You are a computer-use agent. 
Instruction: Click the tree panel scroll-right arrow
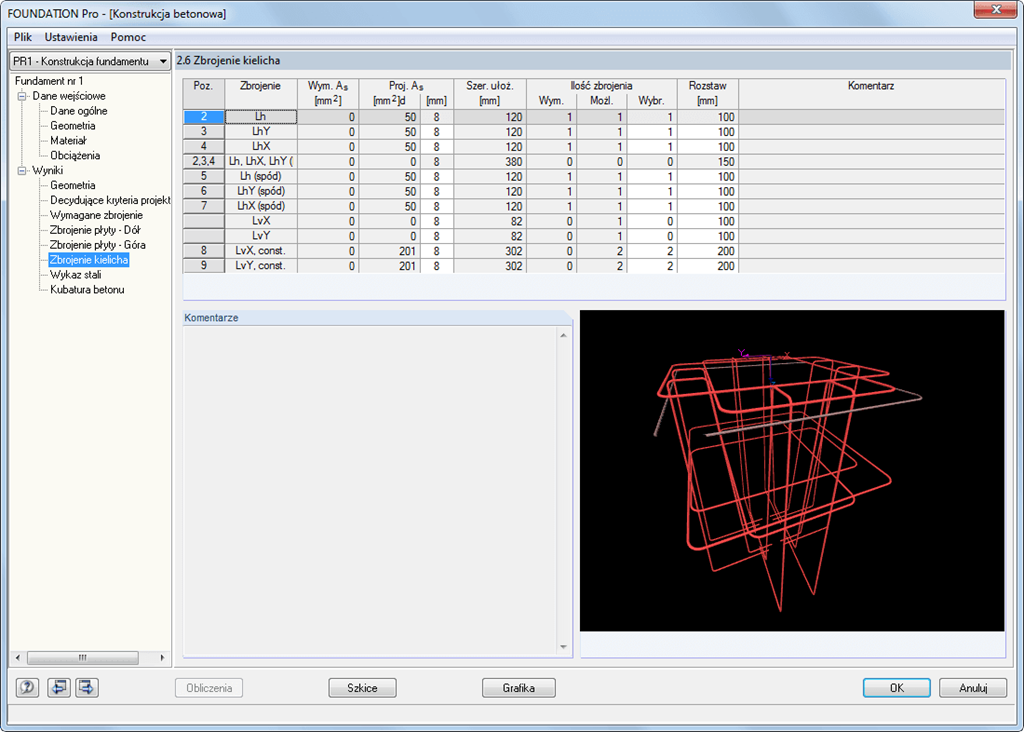(x=162, y=658)
